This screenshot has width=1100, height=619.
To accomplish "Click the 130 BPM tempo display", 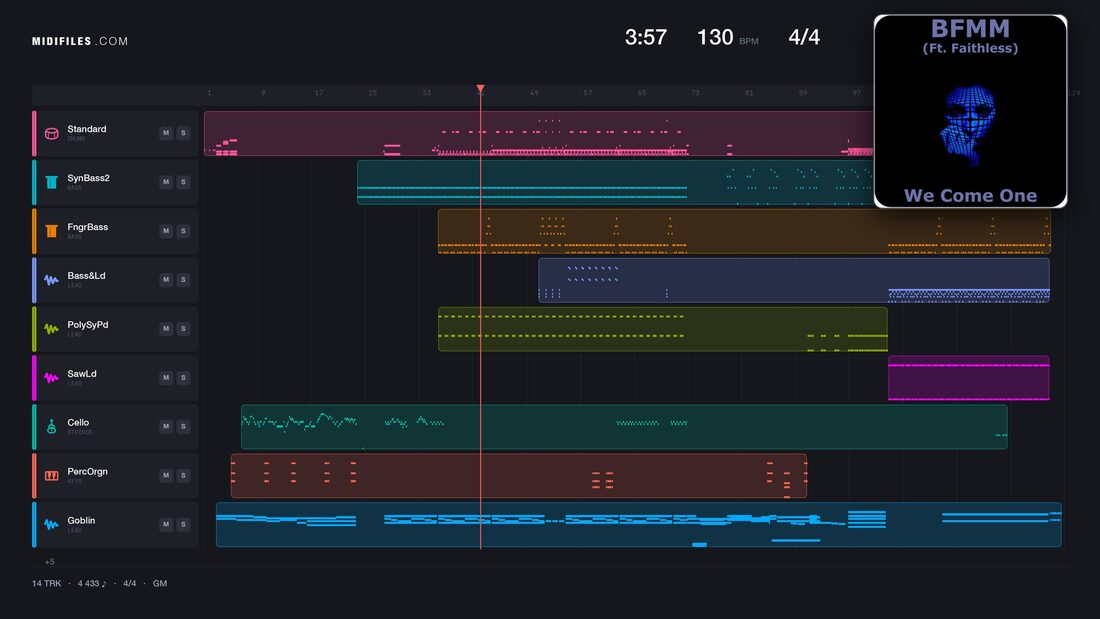I will pyautogui.click(x=727, y=37).
